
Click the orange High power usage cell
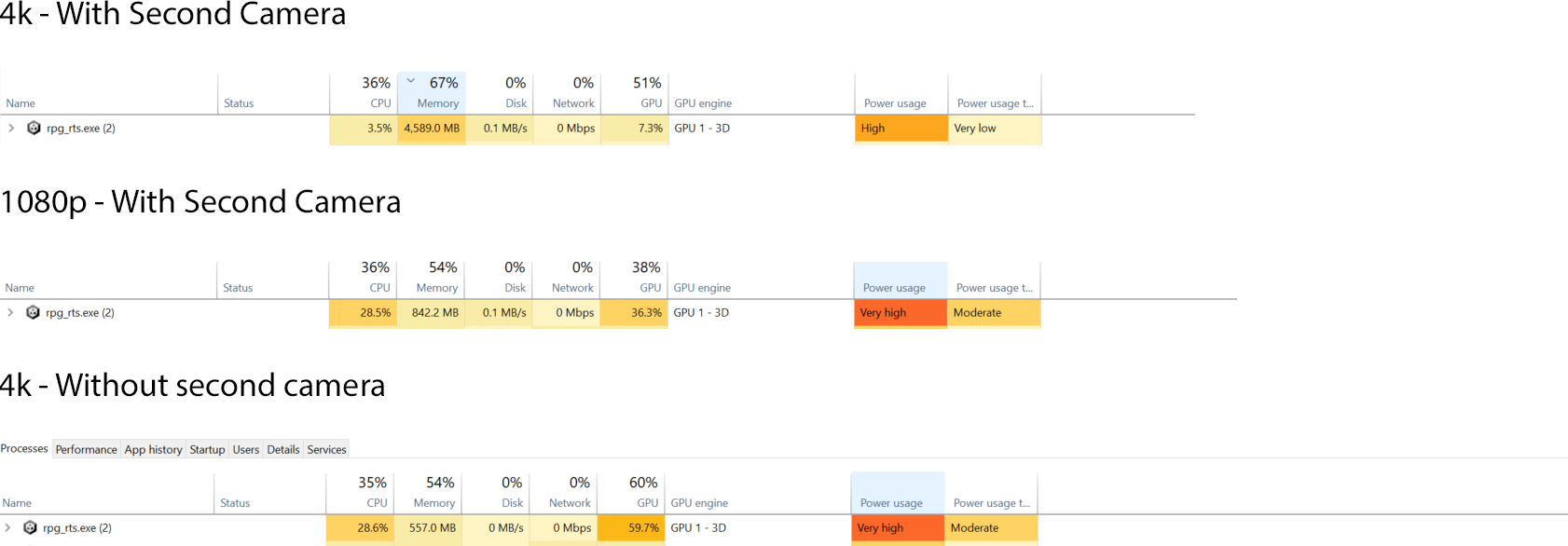click(901, 129)
